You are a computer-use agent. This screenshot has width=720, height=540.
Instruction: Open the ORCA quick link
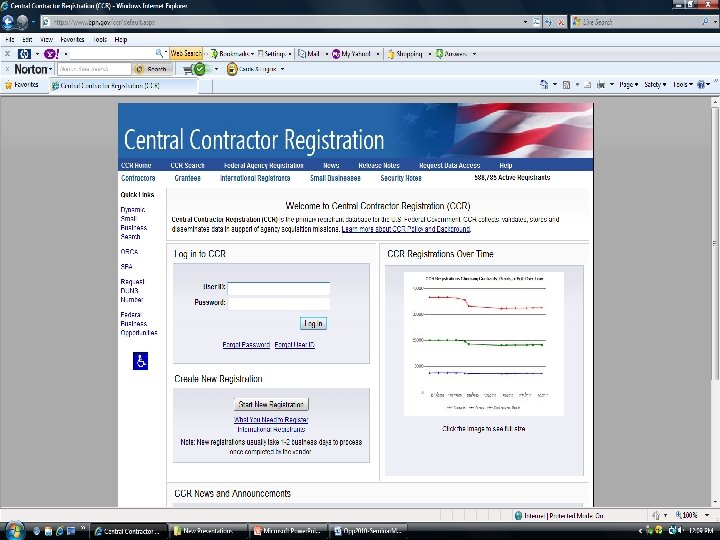pyautogui.click(x=129, y=252)
